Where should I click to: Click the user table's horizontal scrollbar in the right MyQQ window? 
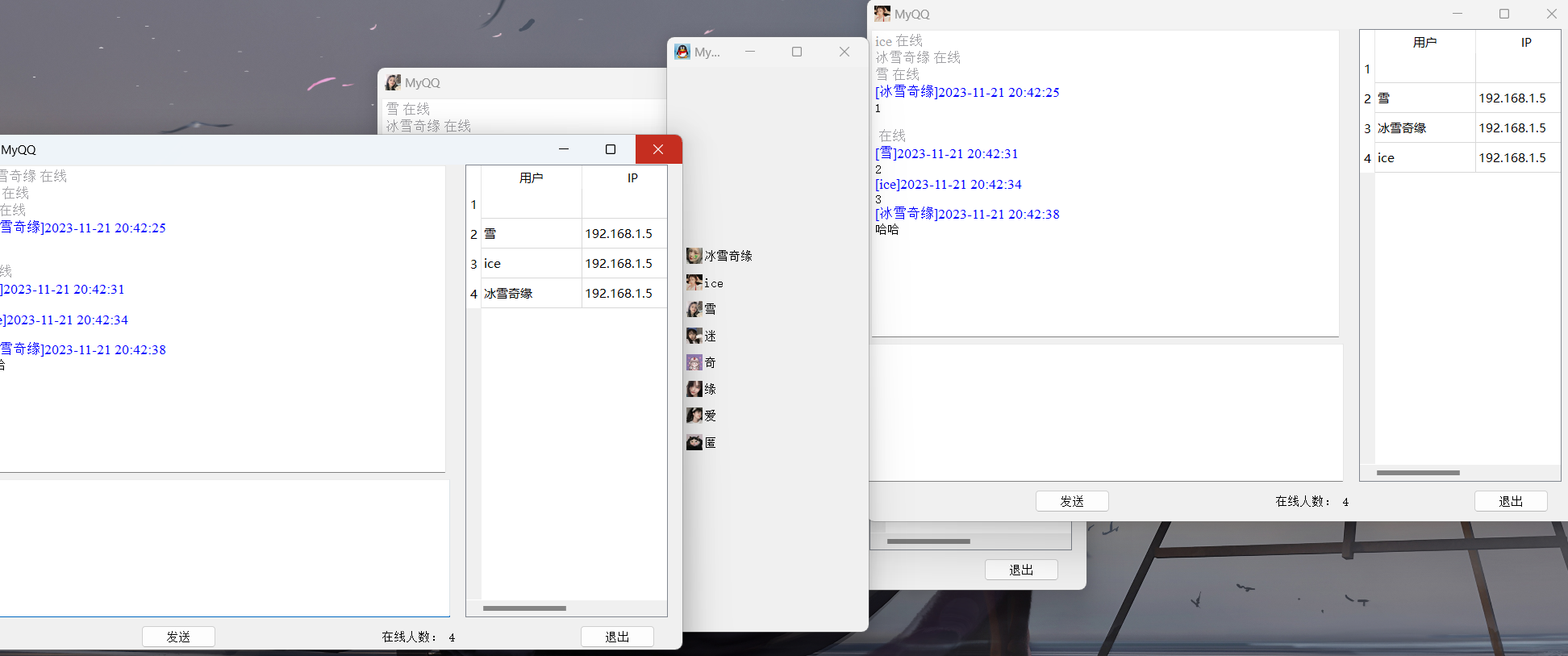(x=1418, y=473)
